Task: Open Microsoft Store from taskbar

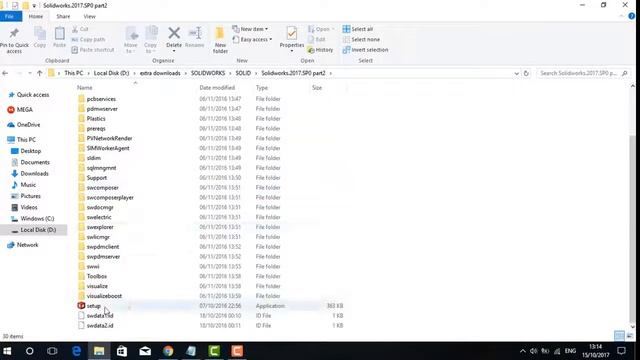Action: (122, 351)
